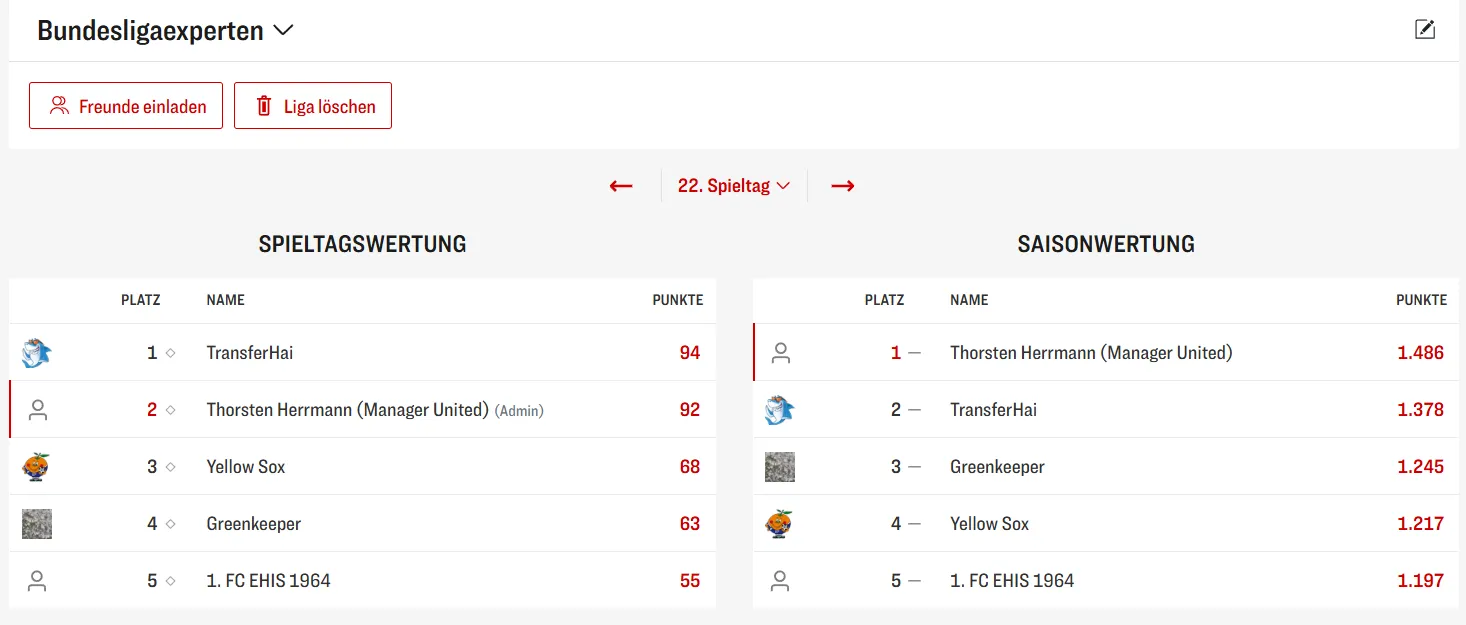Select Greenkeeper name in Saisonwertung
The image size is (1466, 625).
pos(997,467)
